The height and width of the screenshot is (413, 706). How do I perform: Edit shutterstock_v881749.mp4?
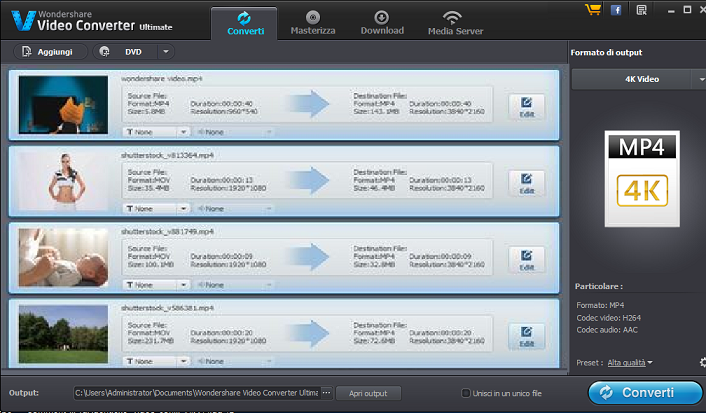(526, 260)
